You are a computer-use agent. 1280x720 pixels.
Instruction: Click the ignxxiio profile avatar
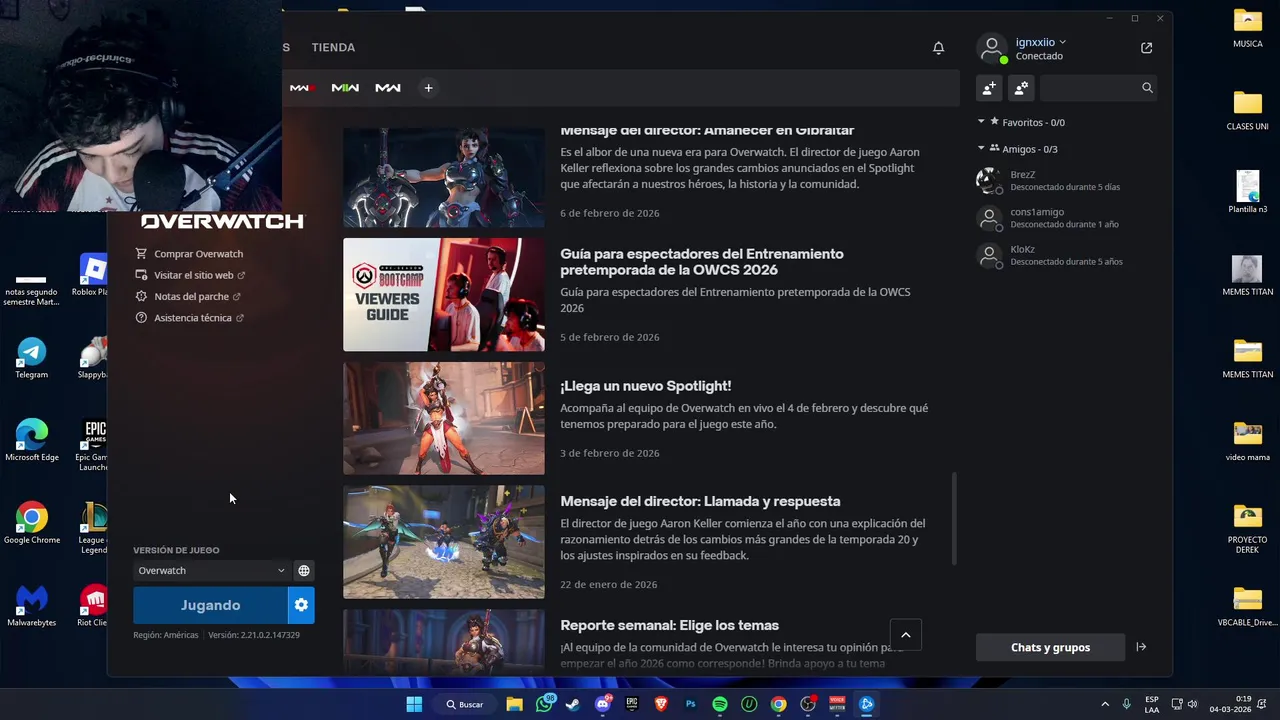(991, 48)
